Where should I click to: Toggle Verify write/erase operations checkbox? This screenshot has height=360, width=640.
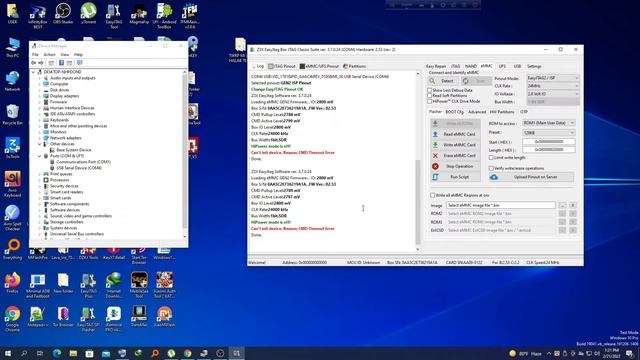click(x=491, y=168)
